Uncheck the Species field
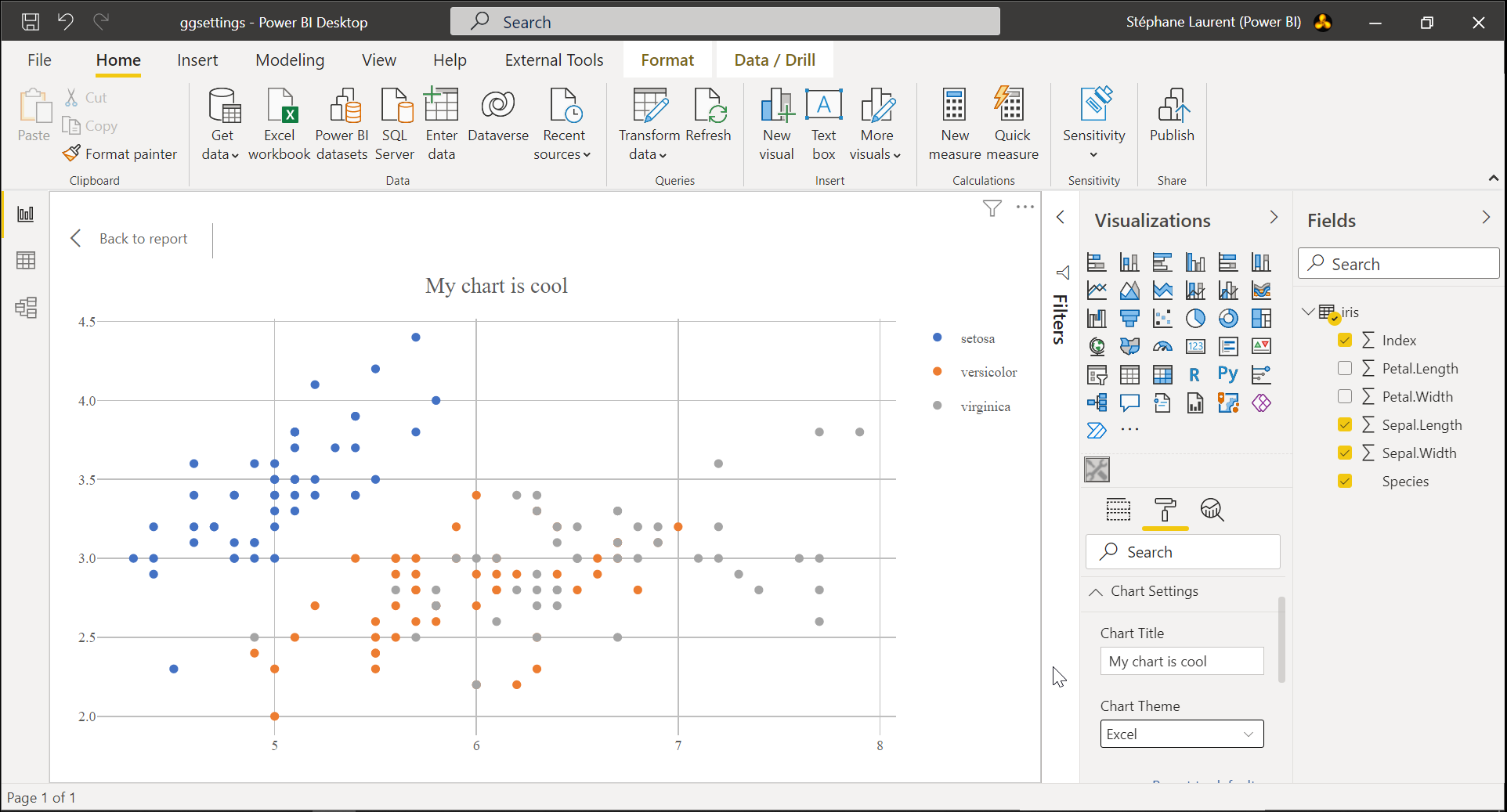Image resolution: width=1507 pixels, height=812 pixels. [1345, 481]
